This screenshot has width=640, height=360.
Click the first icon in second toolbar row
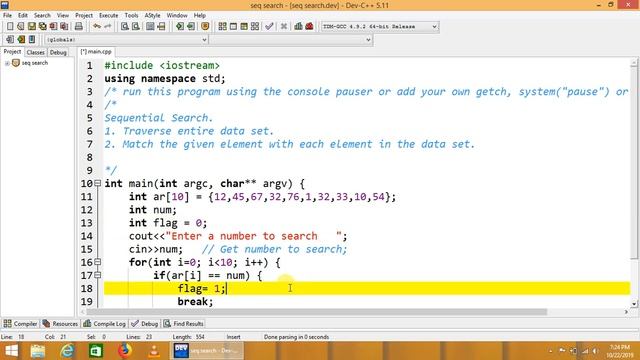tap(10, 40)
